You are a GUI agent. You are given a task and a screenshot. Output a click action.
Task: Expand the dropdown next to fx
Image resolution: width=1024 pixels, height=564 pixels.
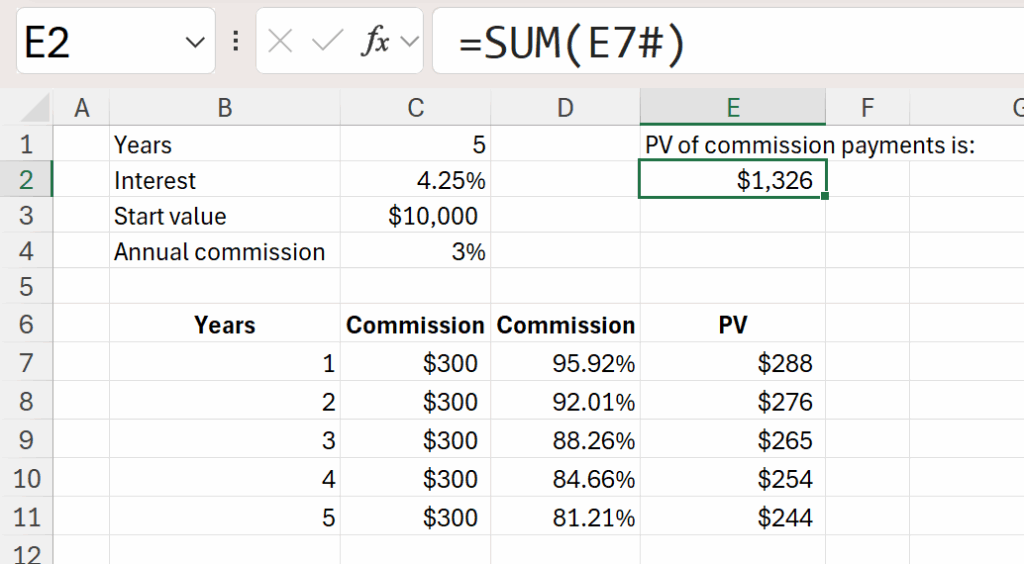[408, 42]
